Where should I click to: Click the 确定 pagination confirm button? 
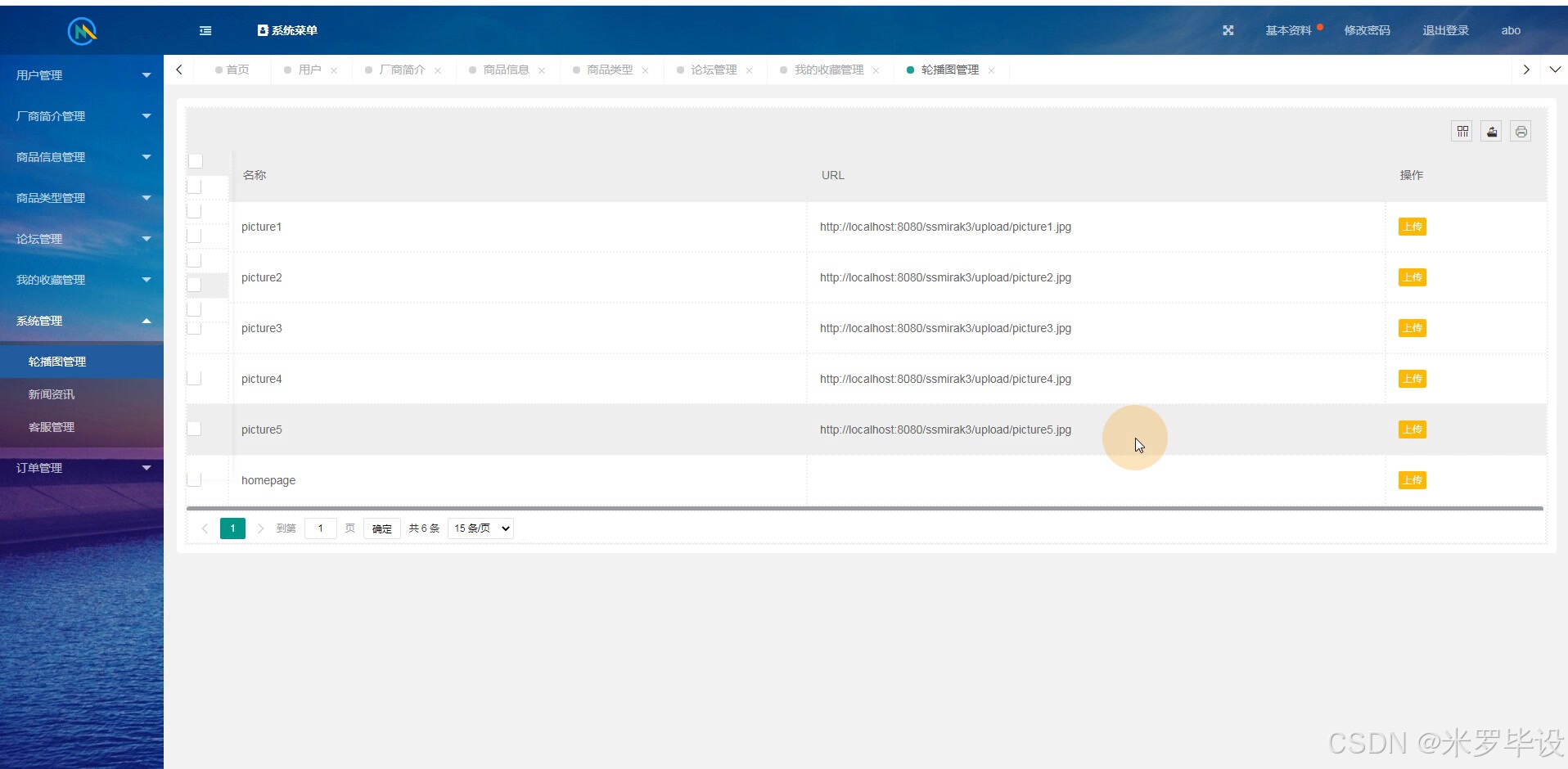tap(382, 528)
